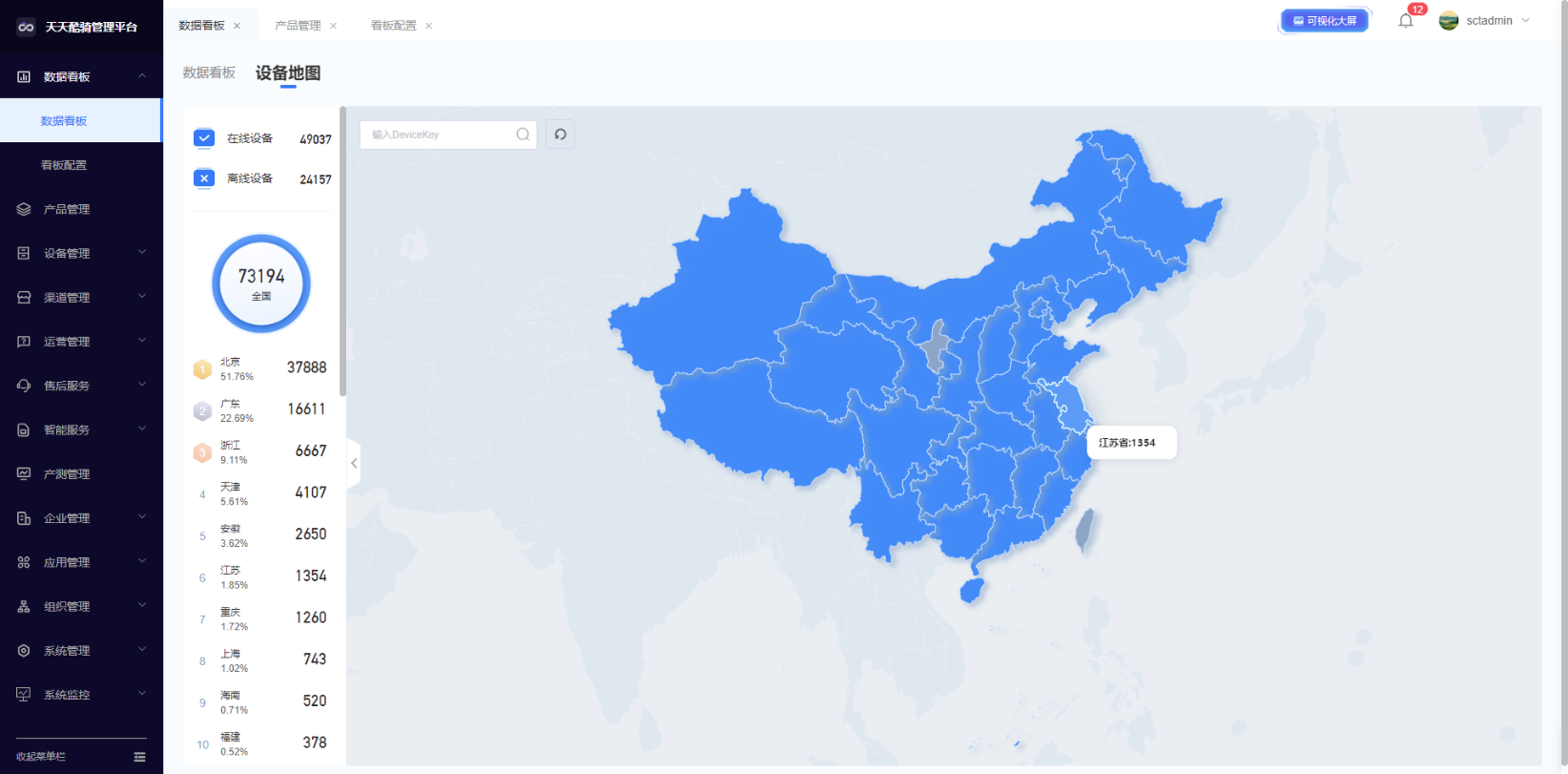
Task: Click the 可视化大屏 button
Action: coord(1324,21)
